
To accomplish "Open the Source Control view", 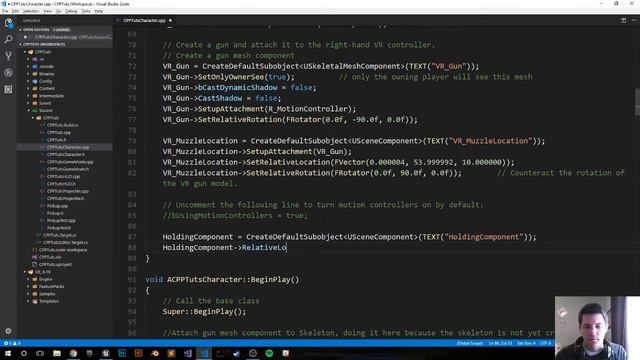I will click(8, 56).
